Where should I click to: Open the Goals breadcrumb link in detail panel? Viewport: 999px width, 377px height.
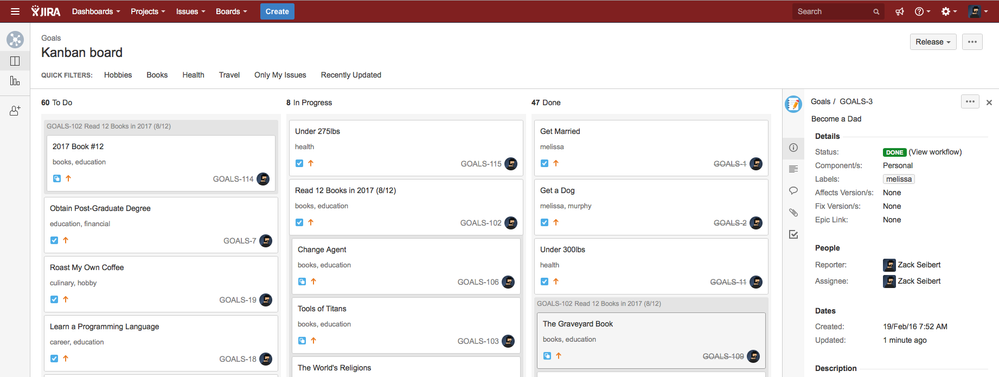point(821,101)
